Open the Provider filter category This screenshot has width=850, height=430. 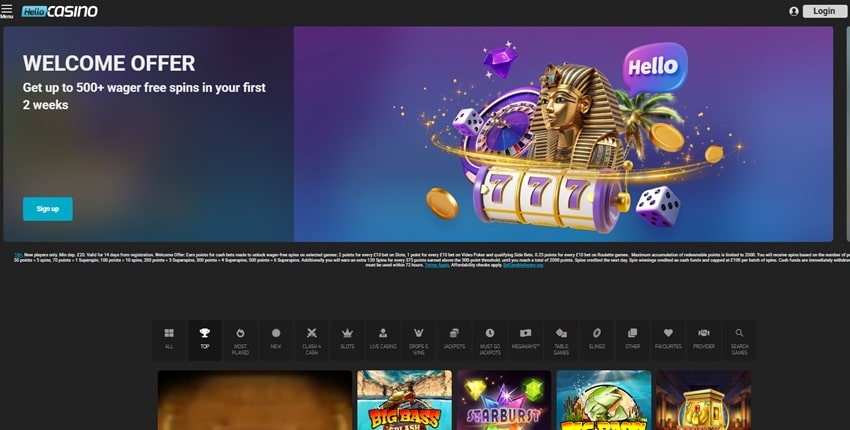pyautogui.click(x=704, y=340)
